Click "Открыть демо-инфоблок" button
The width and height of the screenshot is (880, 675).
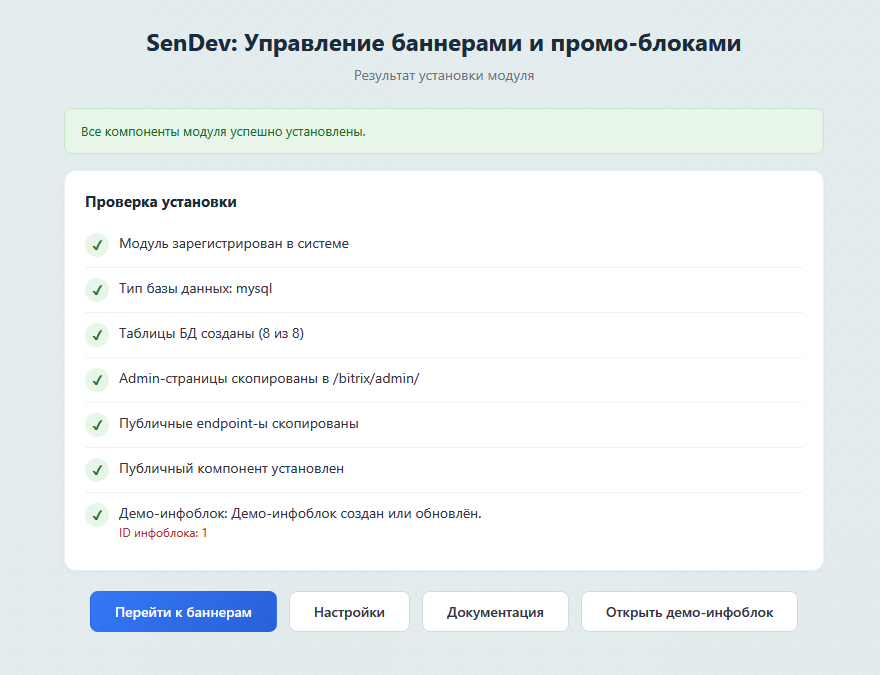coord(689,612)
